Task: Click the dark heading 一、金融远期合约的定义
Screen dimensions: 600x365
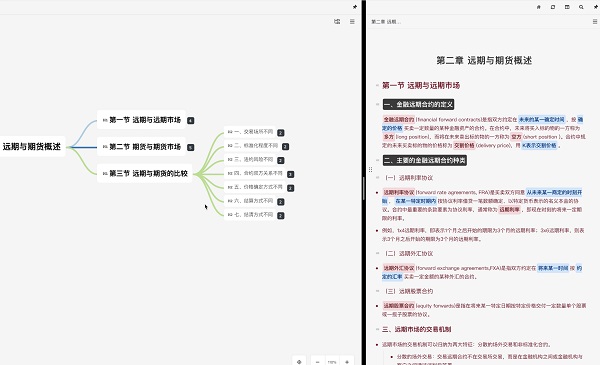Action: click(x=419, y=104)
